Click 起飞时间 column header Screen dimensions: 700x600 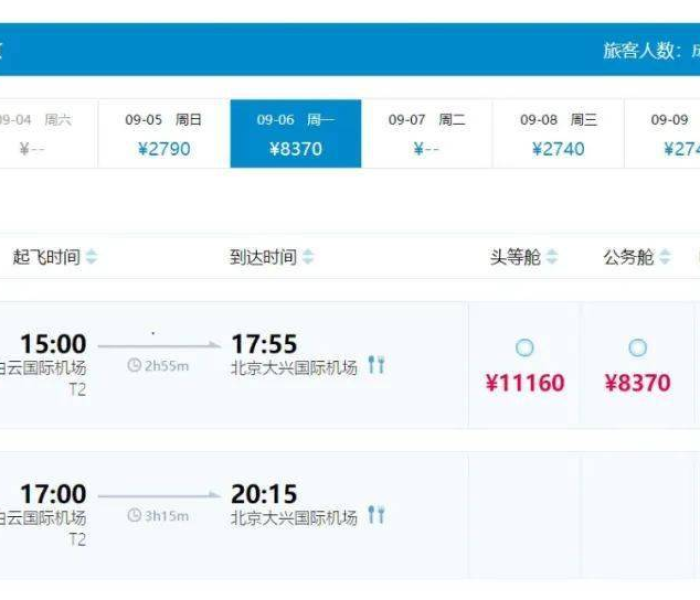coord(46,258)
